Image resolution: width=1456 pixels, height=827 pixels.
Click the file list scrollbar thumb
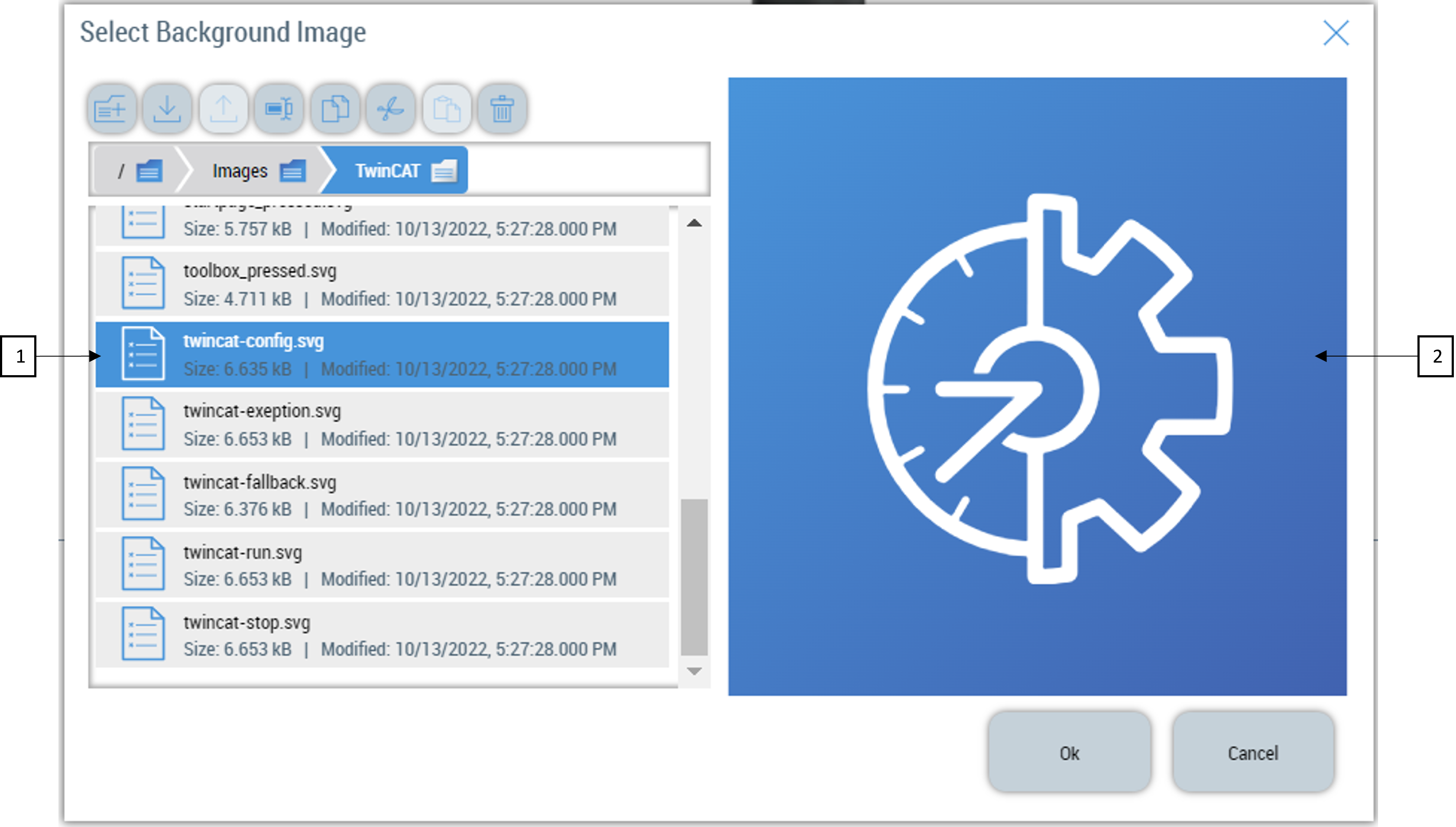point(694,577)
